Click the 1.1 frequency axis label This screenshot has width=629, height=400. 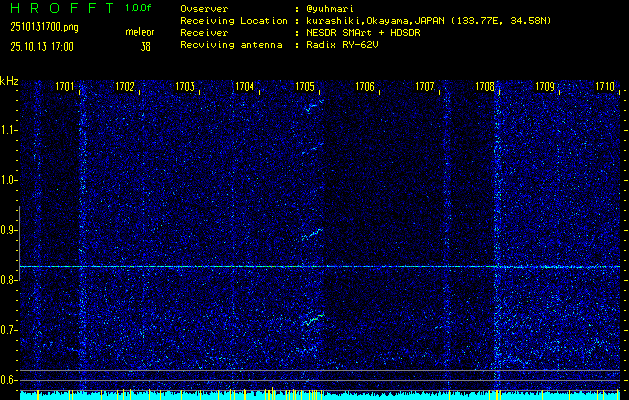pos(7,130)
